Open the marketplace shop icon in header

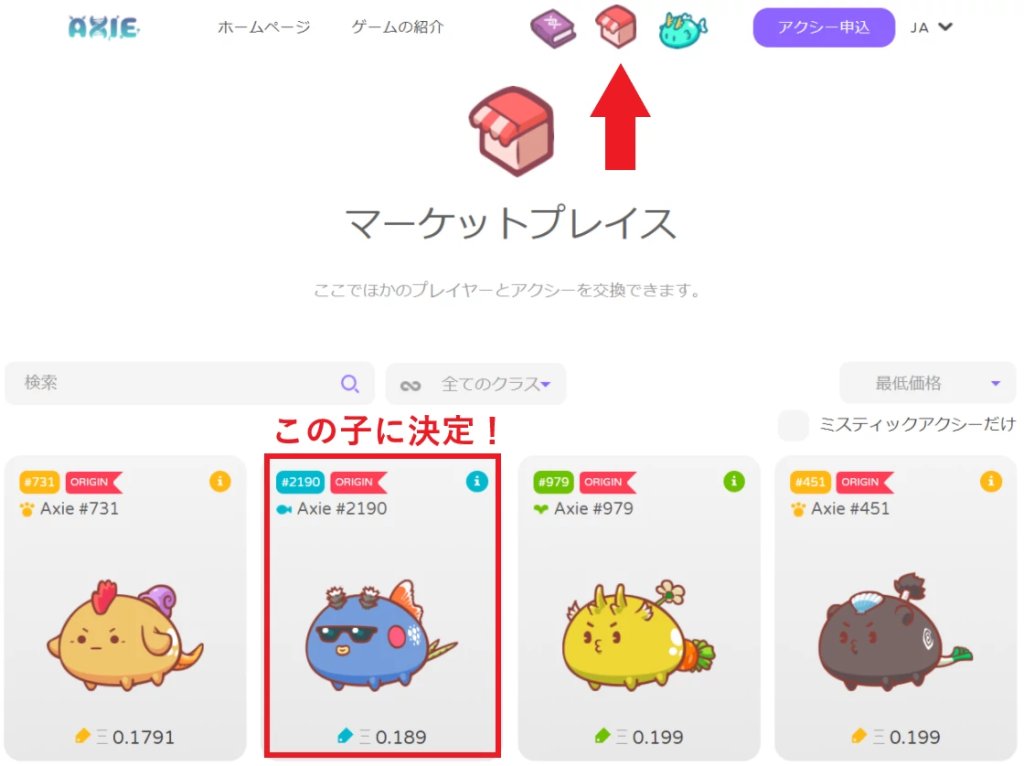(615, 27)
